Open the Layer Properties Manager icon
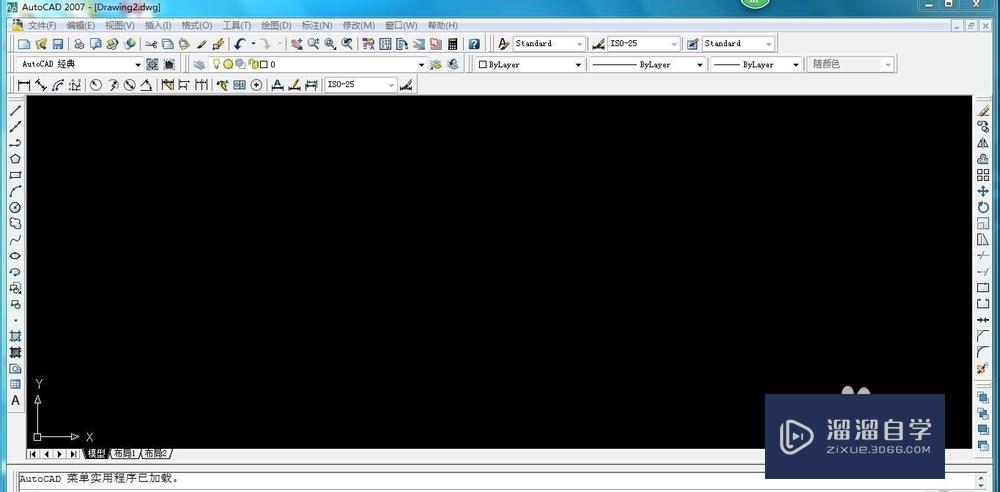 point(200,64)
